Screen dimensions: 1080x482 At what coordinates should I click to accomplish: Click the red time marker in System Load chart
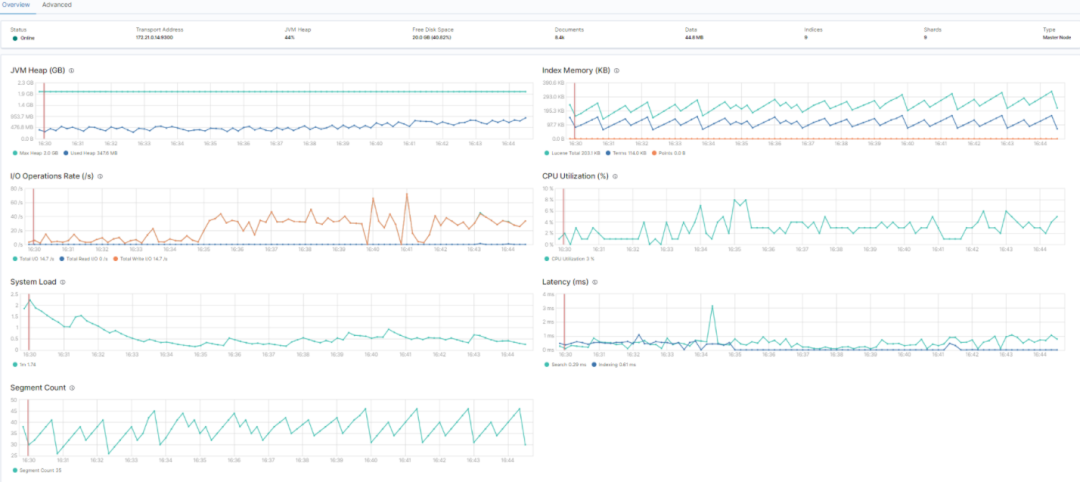click(28, 322)
